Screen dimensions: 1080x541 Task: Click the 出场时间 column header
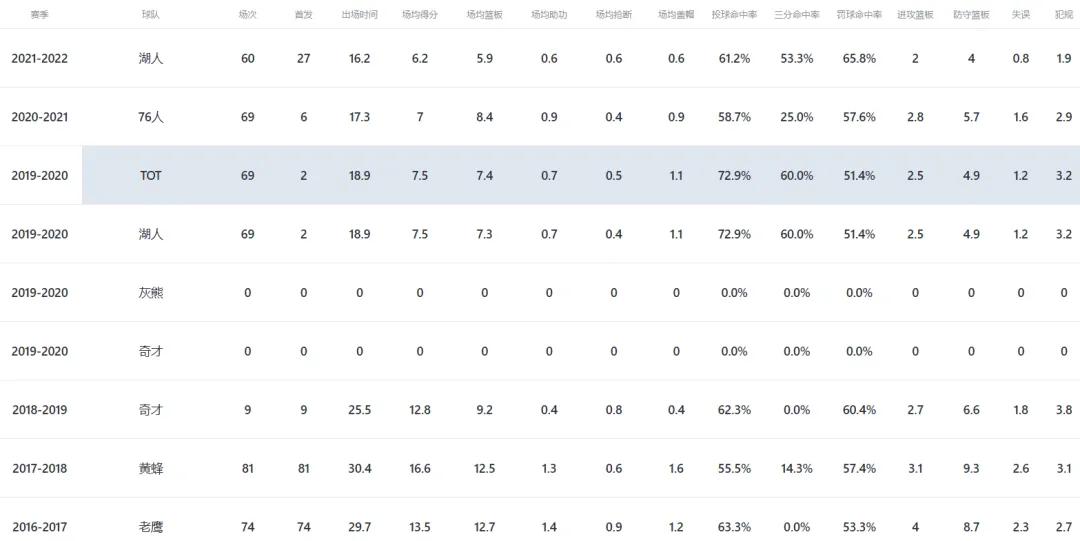tap(360, 14)
